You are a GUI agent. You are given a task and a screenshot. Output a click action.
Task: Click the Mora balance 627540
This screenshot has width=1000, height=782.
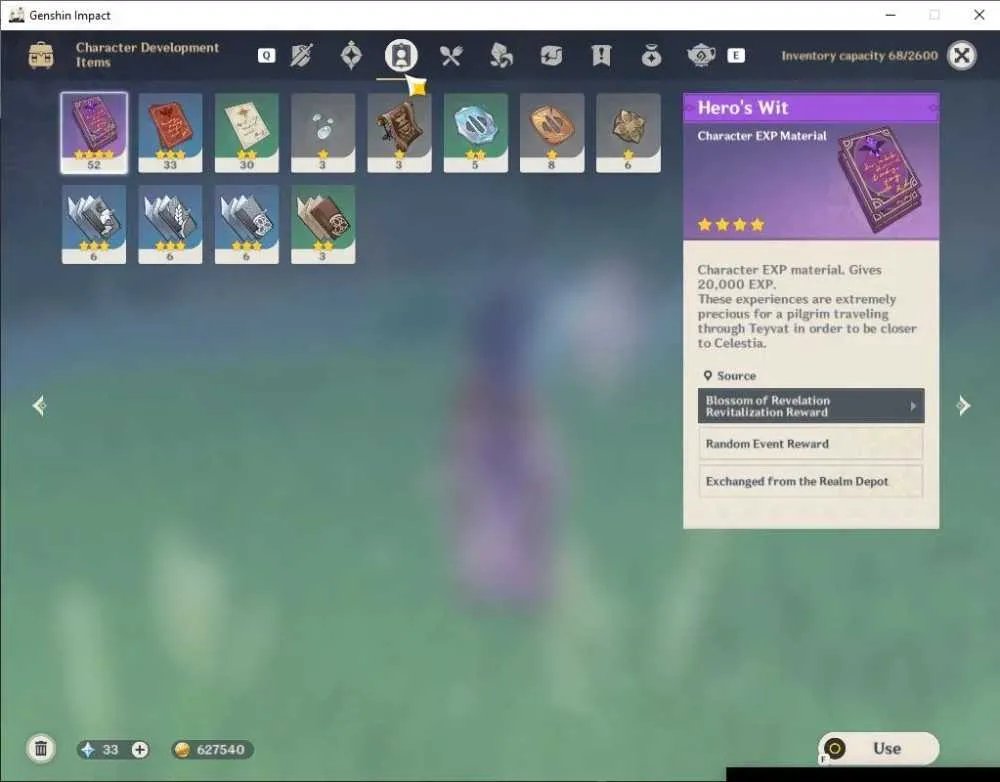(x=212, y=749)
